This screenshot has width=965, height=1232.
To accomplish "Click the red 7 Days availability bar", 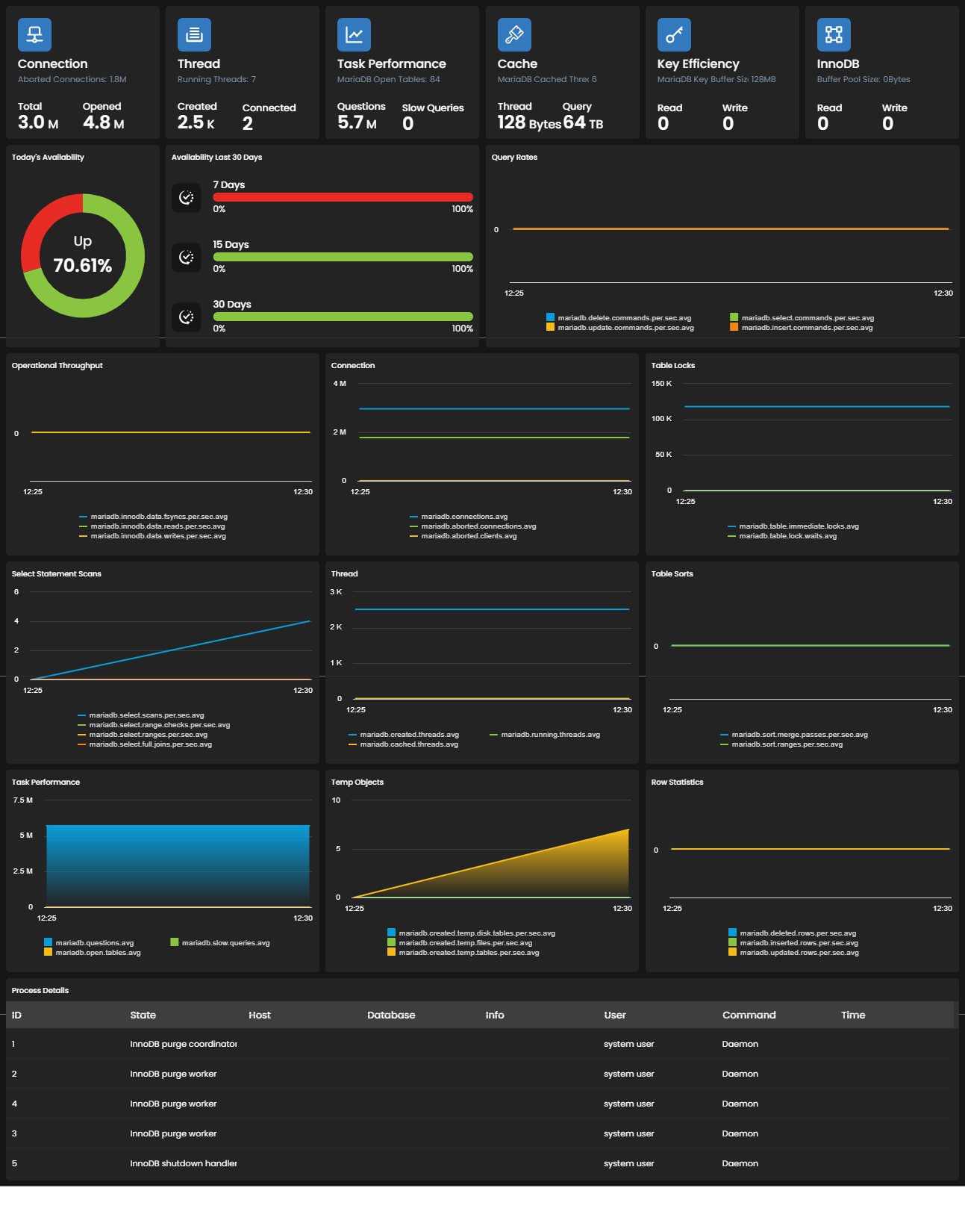I will pos(343,197).
